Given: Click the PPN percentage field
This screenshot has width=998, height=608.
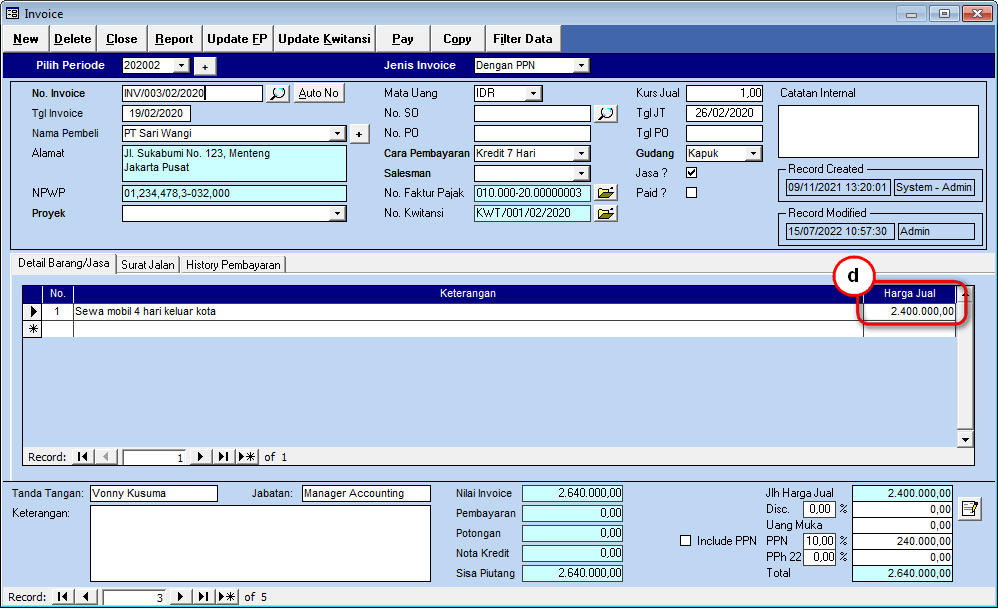Looking at the screenshot, I should click(x=819, y=541).
